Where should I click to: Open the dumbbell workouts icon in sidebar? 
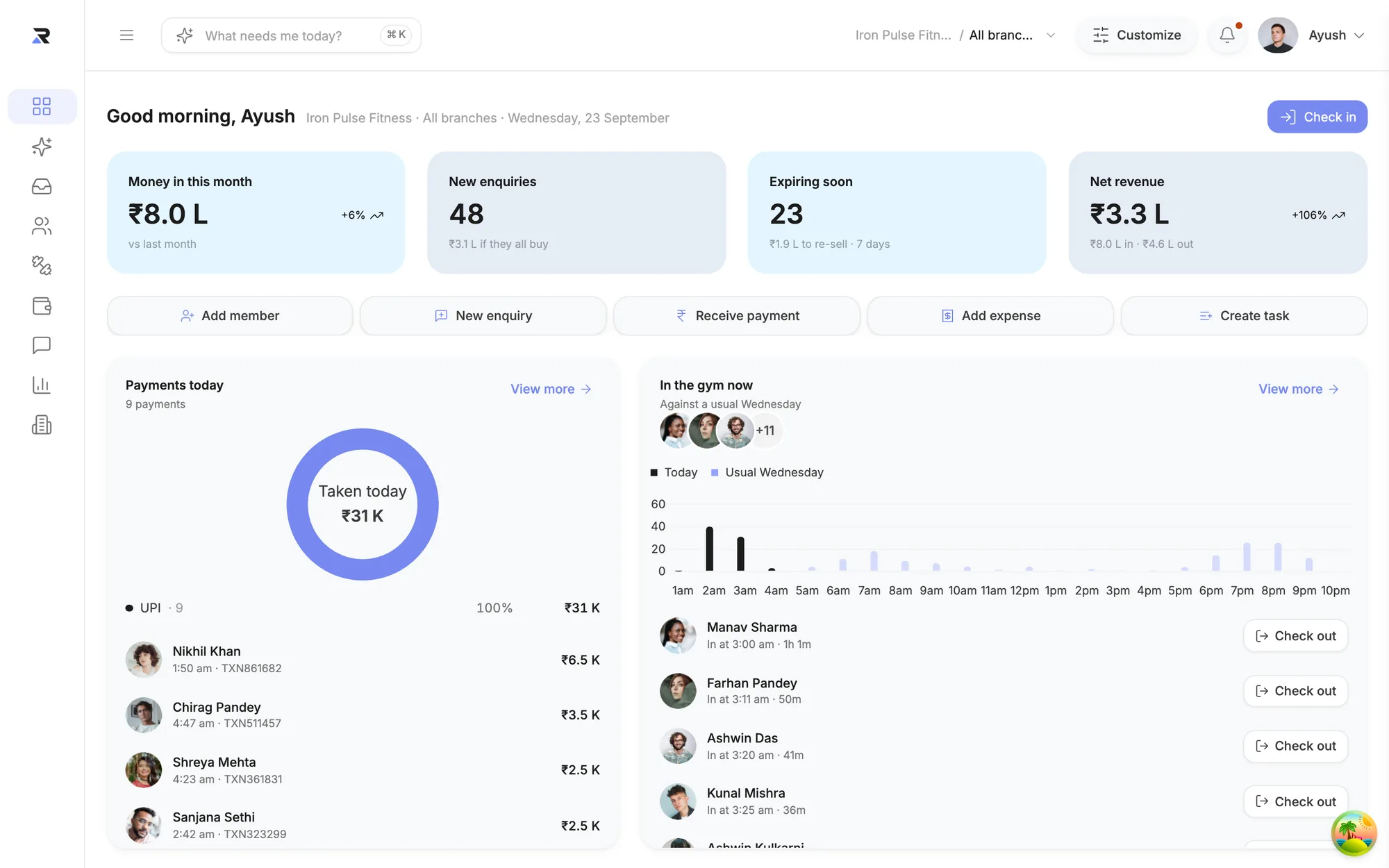42,265
